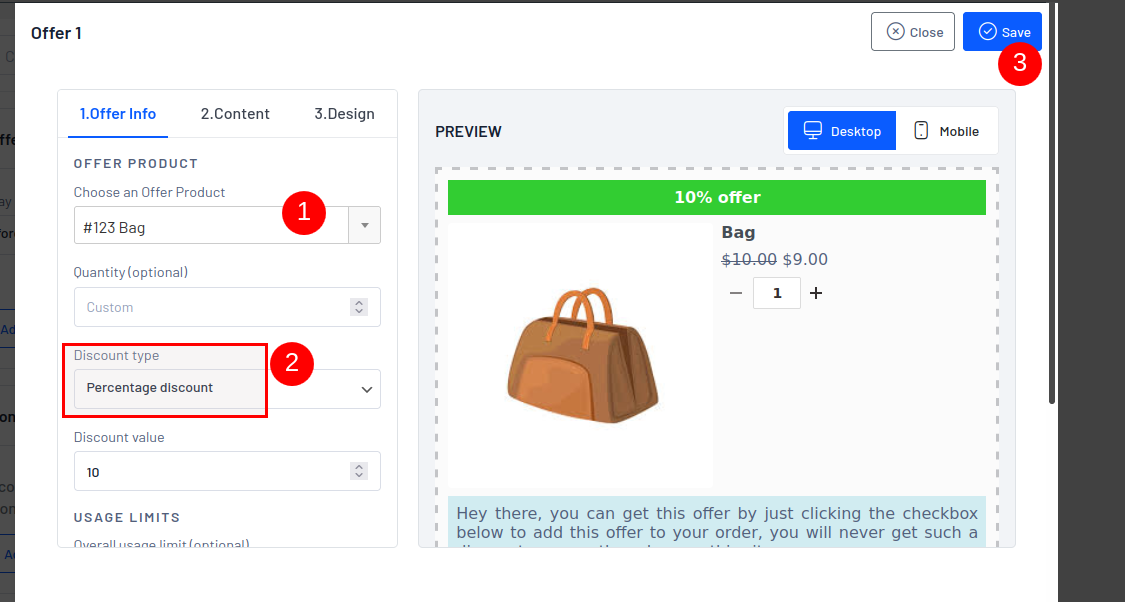The image size is (1125, 602).
Task: Click the Quantity custom input field
Action: (210, 307)
